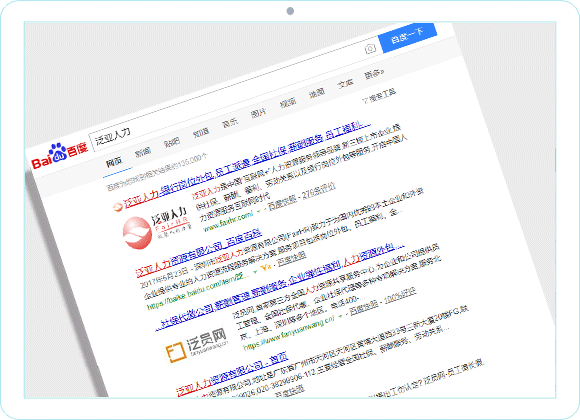This screenshot has width=580, height=420.
Task: Expand the arrow next to www.fairhr.com
Action: (x=259, y=211)
